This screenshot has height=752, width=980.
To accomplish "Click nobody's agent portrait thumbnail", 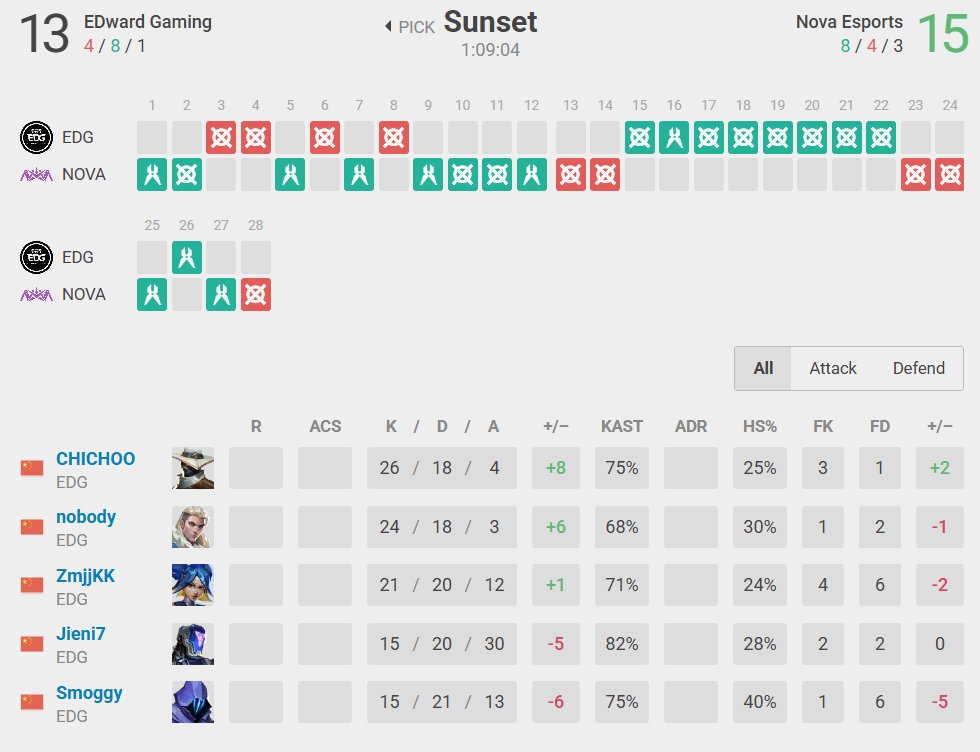I will point(193,527).
